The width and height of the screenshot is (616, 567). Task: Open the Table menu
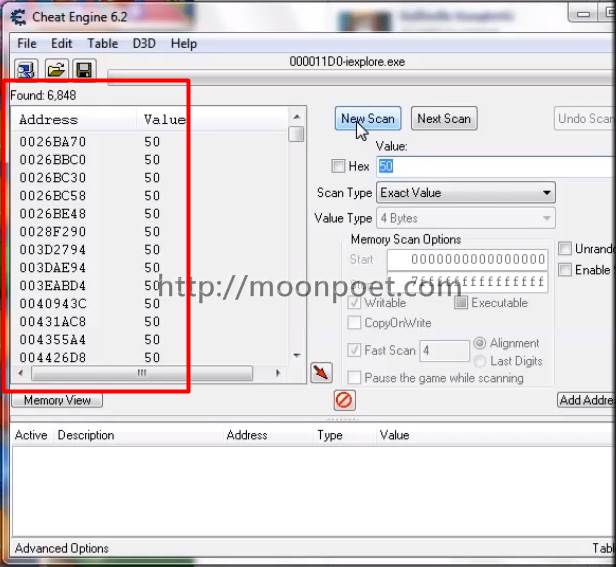[x=102, y=44]
